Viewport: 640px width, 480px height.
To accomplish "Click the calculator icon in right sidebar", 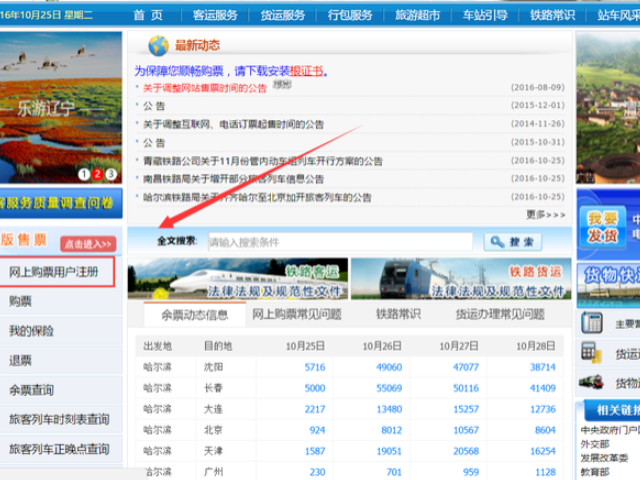I will (592, 353).
